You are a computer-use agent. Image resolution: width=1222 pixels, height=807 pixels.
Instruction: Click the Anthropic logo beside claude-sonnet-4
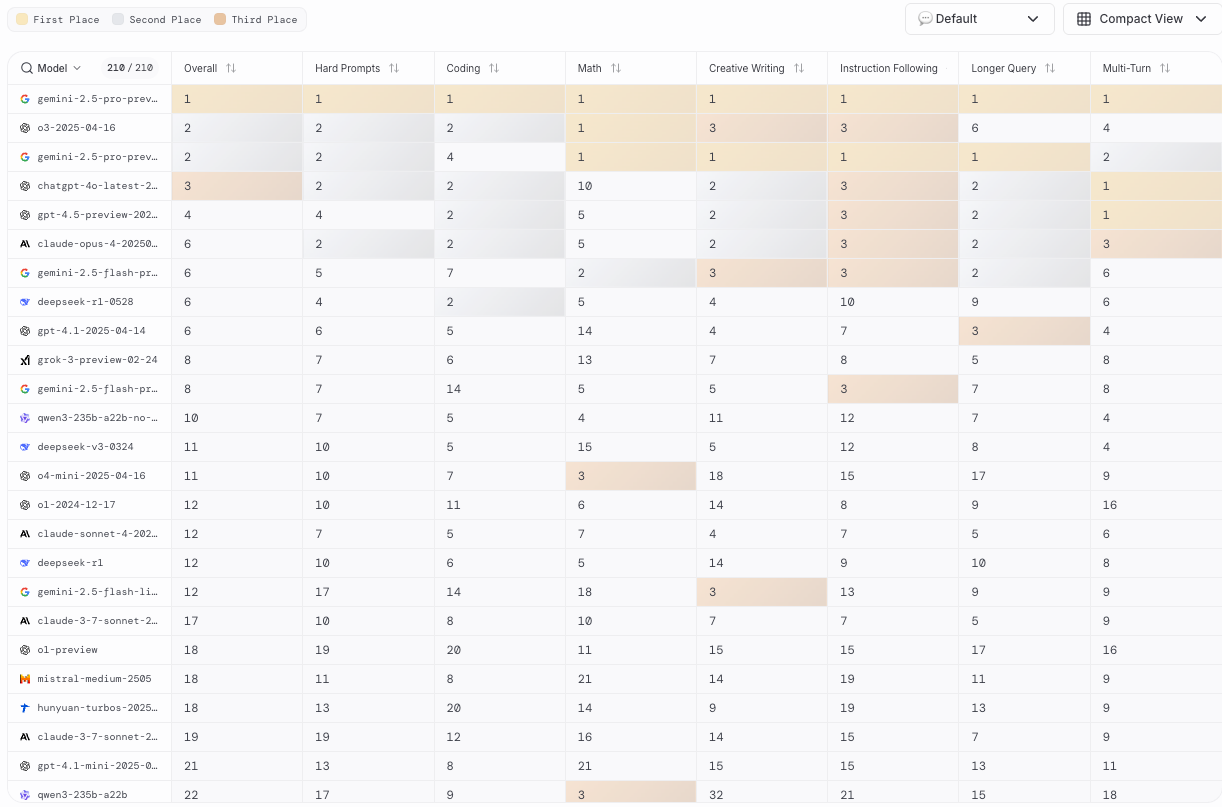tap(25, 534)
